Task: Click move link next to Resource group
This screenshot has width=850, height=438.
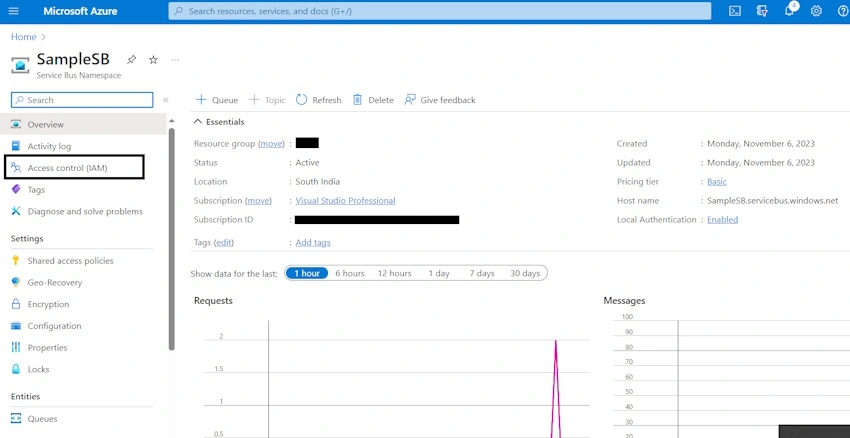Action: coord(271,144)
